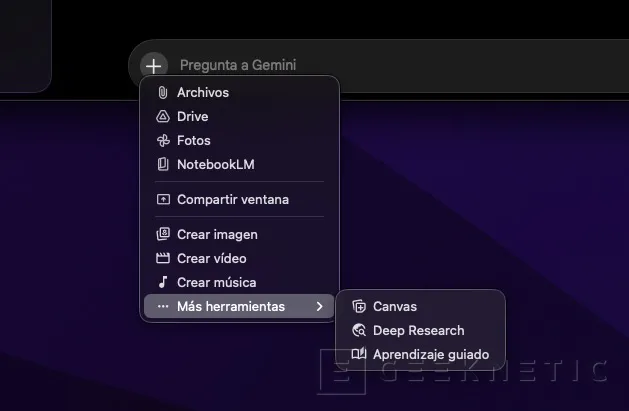Select Aprendizaje guiado submenu entry

(x=420, y=354)
